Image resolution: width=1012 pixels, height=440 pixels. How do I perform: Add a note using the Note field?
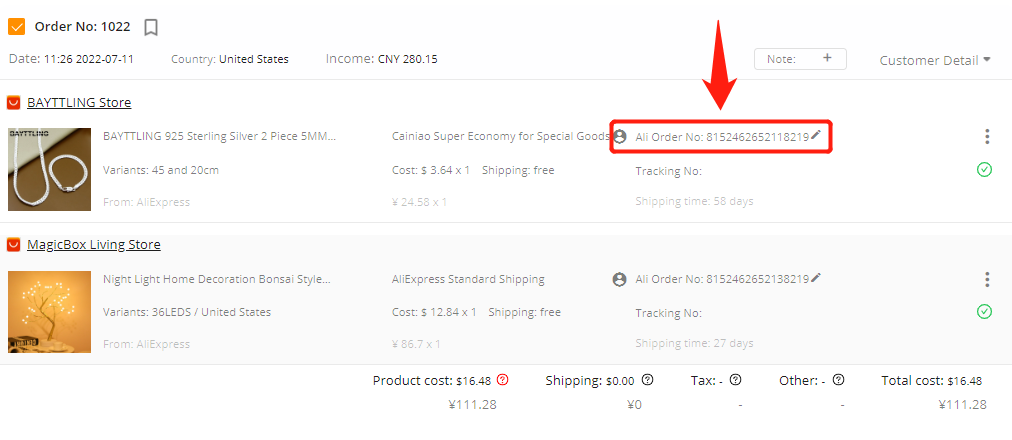click(x=800, y=59)
